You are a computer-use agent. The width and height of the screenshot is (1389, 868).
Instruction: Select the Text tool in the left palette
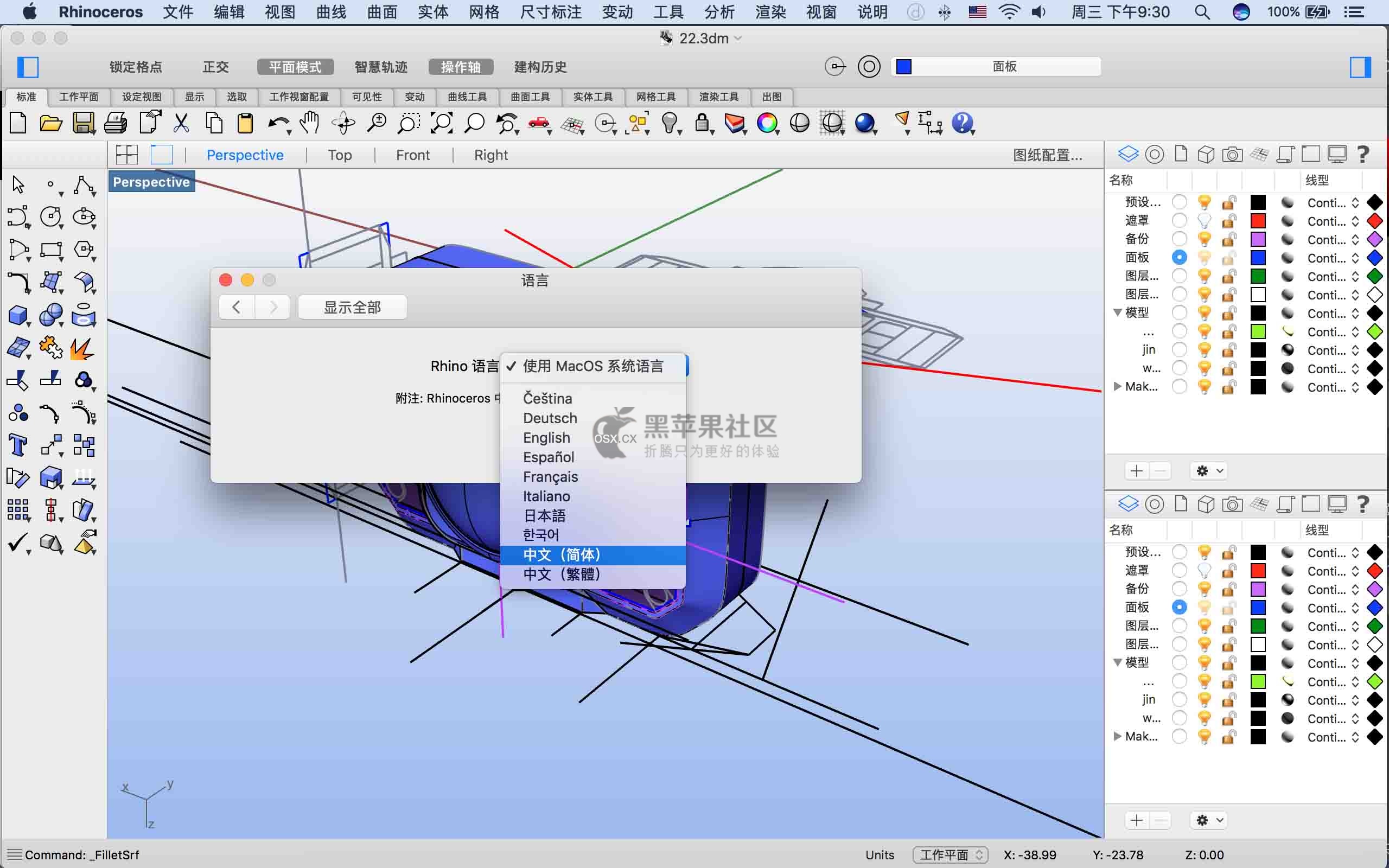[18, 445]
